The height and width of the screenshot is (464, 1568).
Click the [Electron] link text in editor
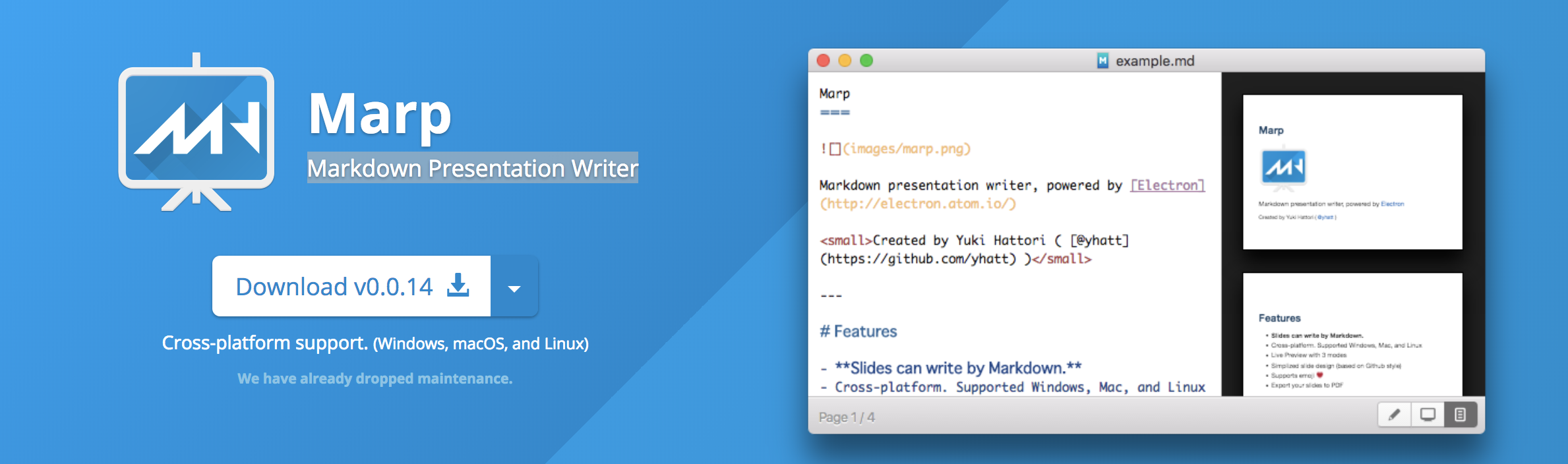point(1167,185)
